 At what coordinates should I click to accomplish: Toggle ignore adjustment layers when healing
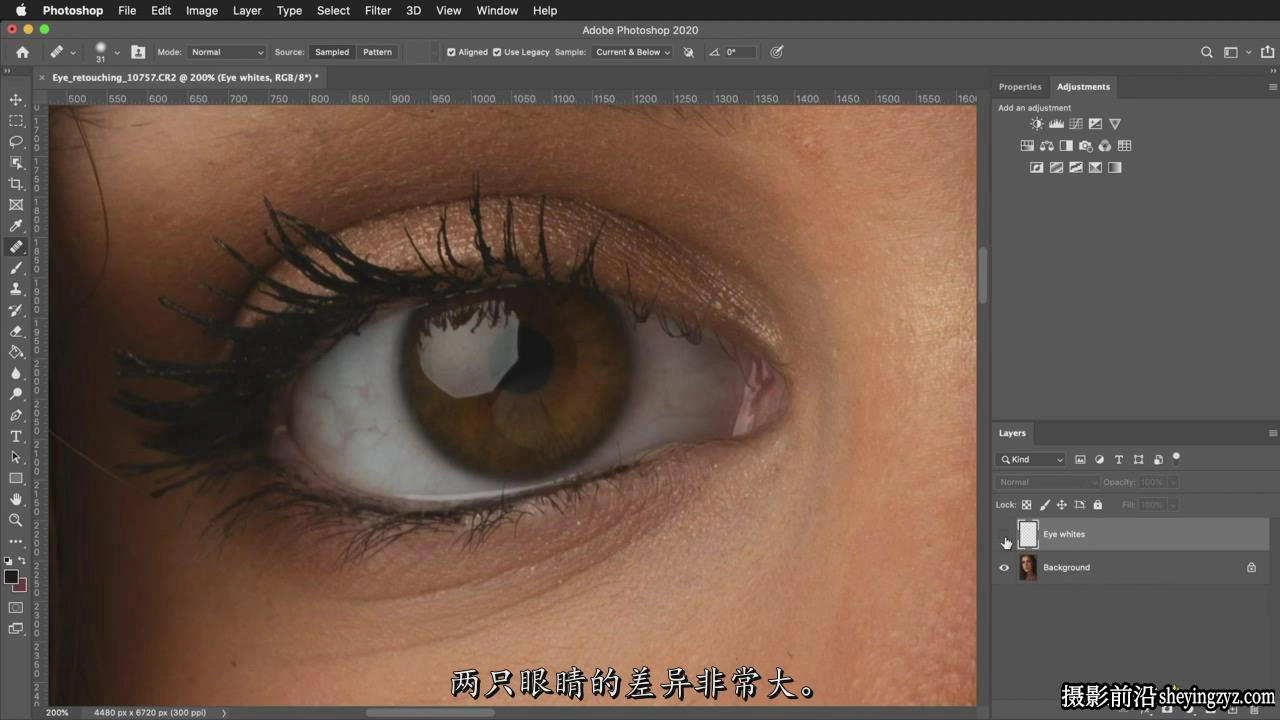click(688, 52)
